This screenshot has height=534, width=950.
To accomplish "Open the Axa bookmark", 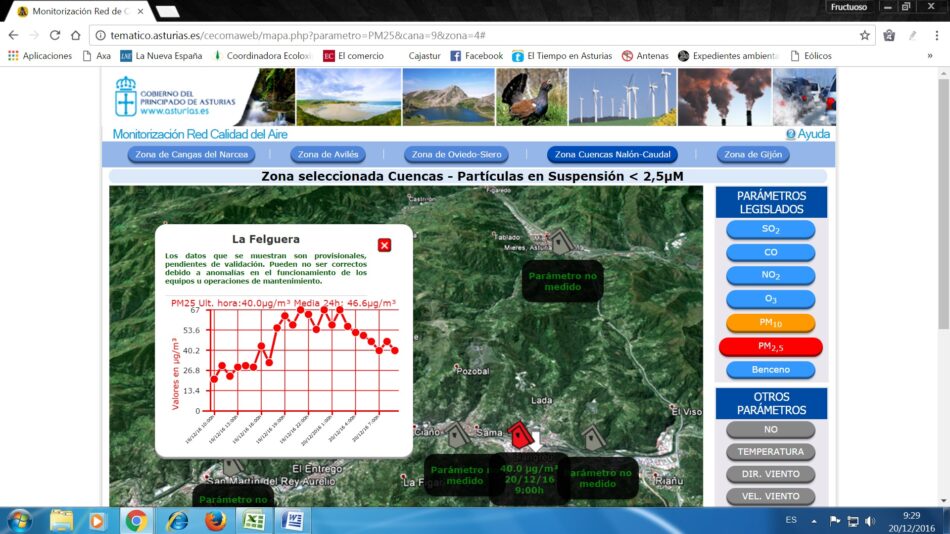I will [96, 56].
